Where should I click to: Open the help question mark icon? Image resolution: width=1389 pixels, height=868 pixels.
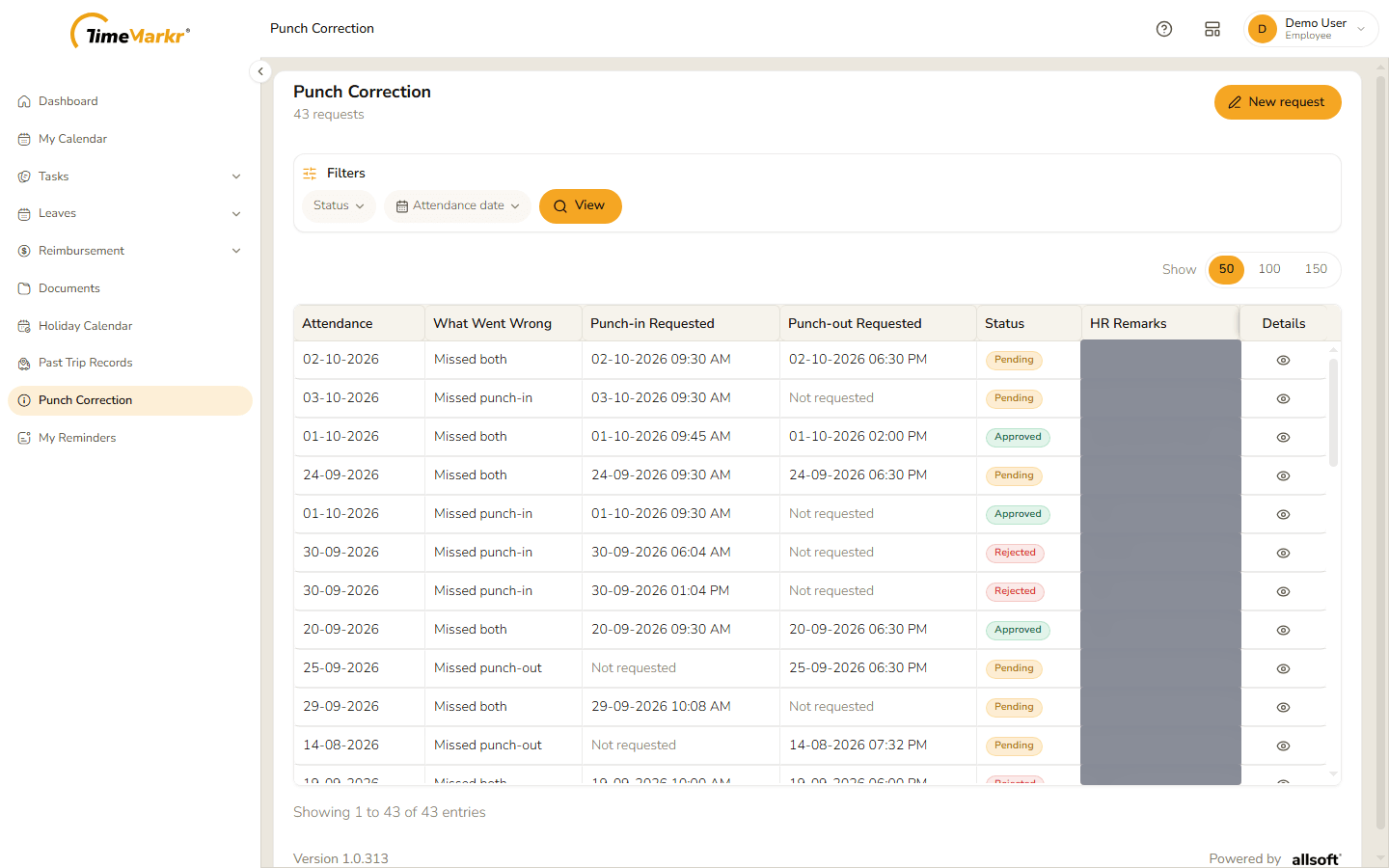point(1164,29)
